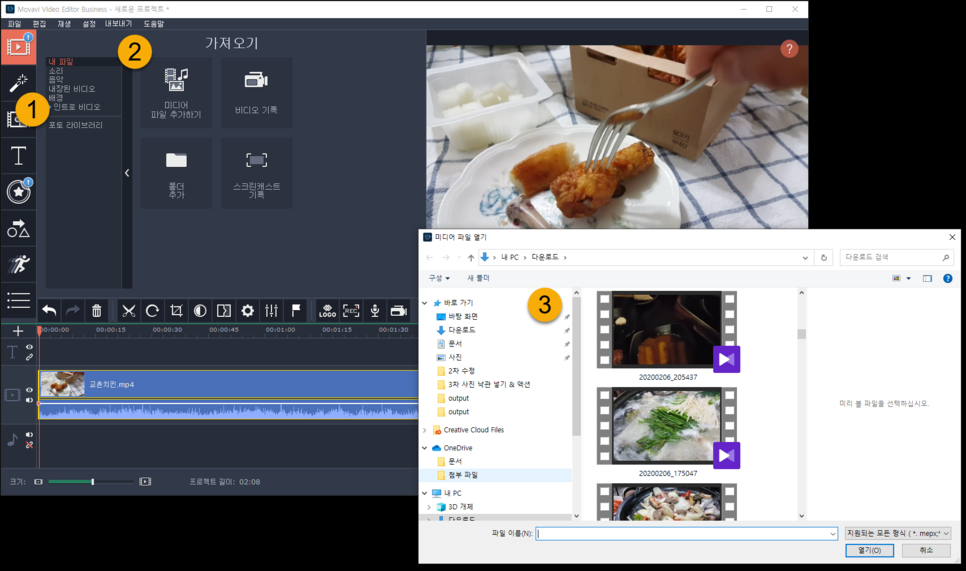Open the Filters magic wand tab
The image size is (966, 571).
click(18, 83)
